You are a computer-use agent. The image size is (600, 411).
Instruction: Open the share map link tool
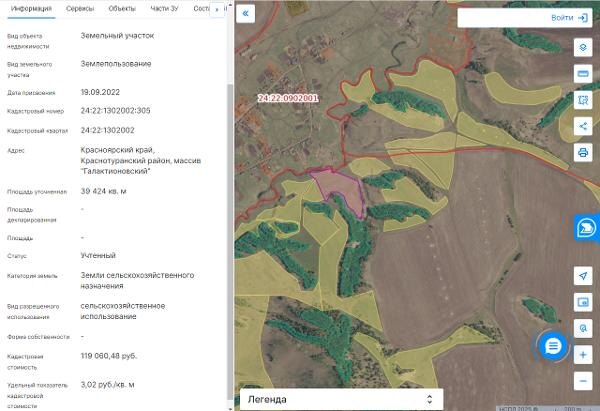tap(583, 126)
